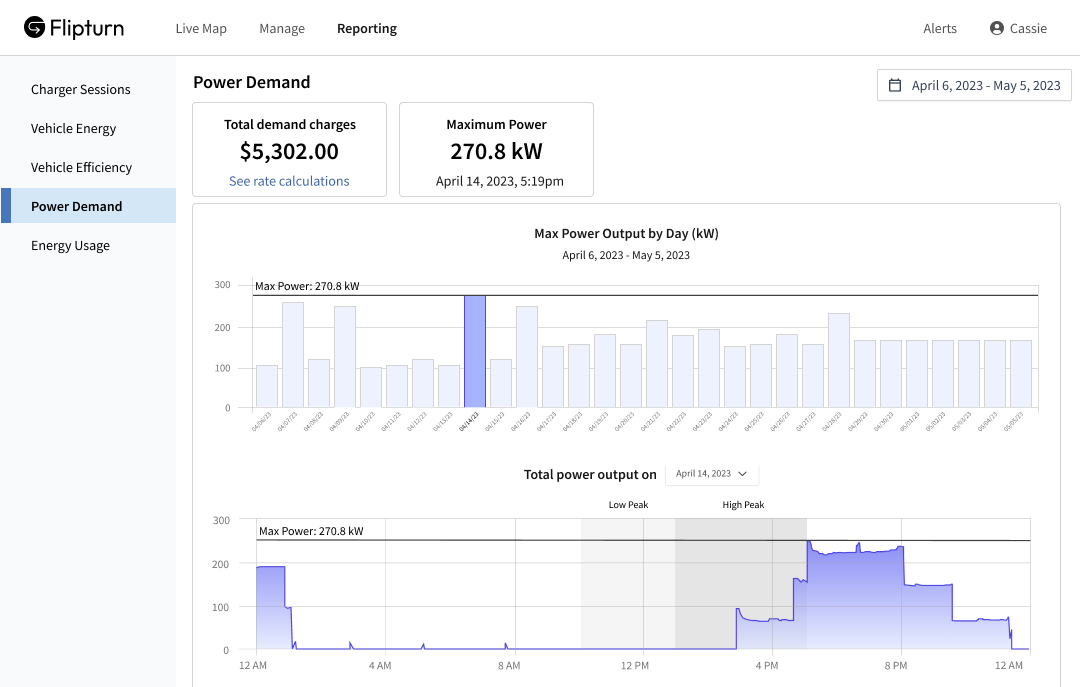Click the Flipturn logo icon
This screenshot has width=1080, height=687.
click(x=35, y=28)
